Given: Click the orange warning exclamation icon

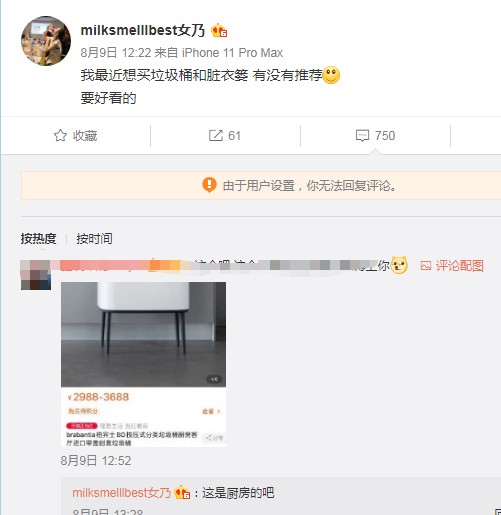Looking at the screenshot, I should (x=209, y=185).
